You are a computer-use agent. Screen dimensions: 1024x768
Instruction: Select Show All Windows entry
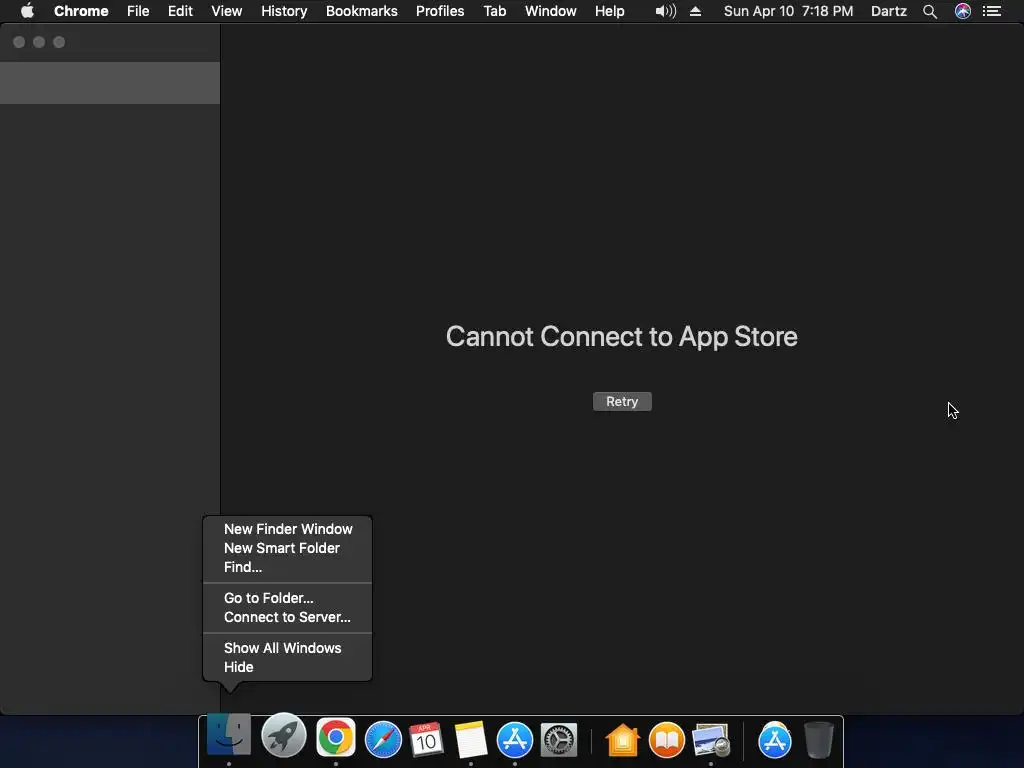[287, 648]
